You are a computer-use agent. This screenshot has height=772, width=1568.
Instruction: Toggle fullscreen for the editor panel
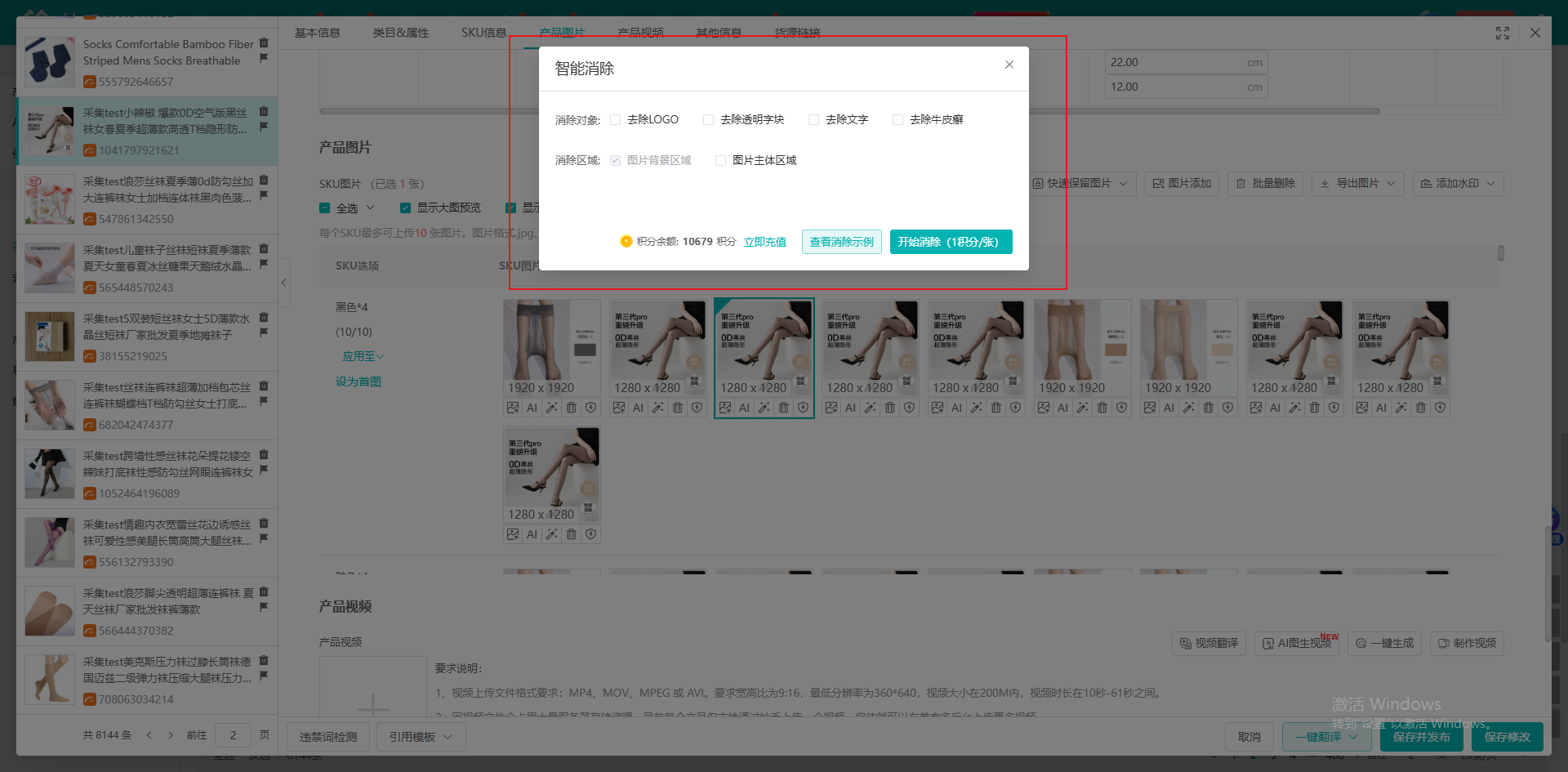pyautogui.click(x=1503, y=33)
